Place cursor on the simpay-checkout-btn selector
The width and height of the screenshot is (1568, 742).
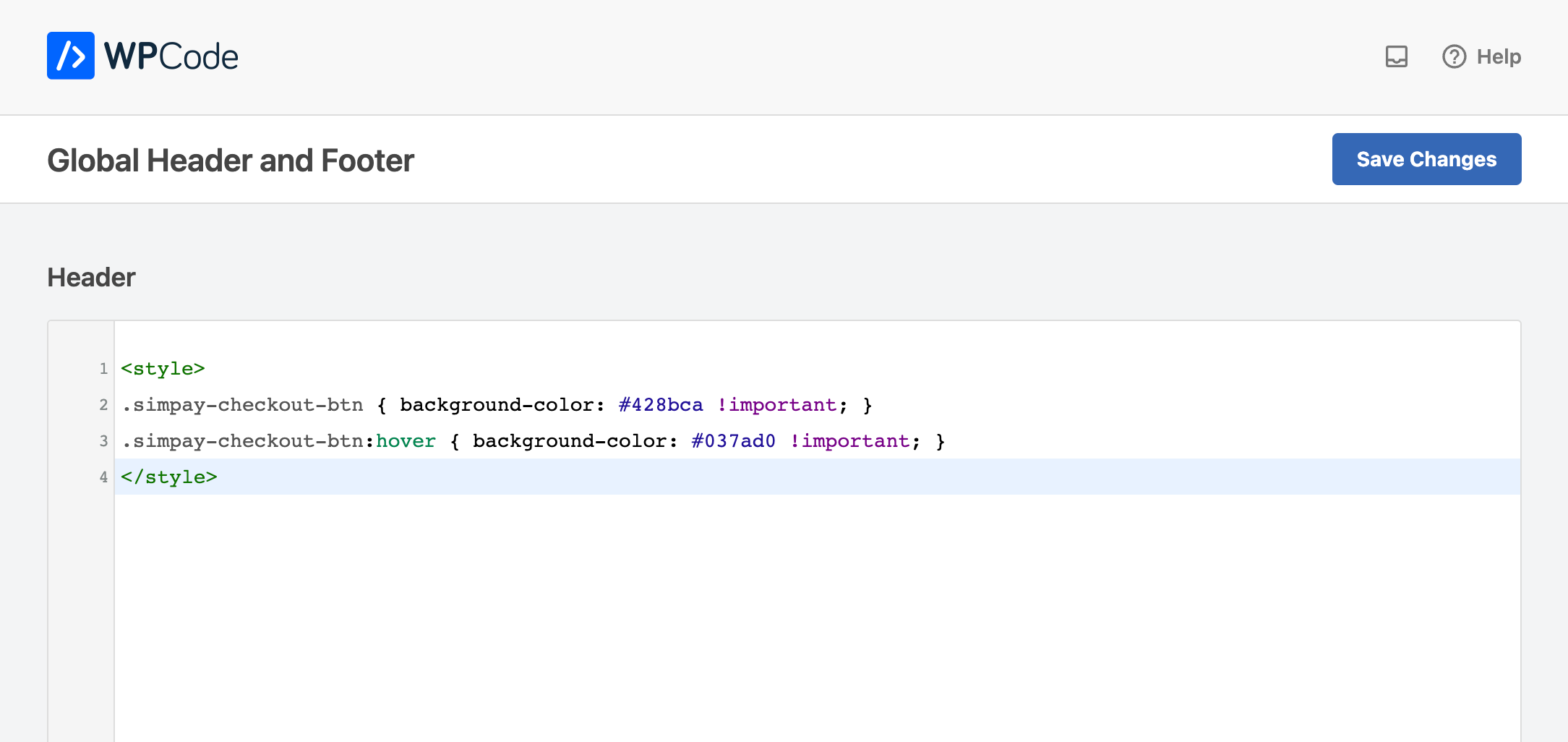(242, 405)
